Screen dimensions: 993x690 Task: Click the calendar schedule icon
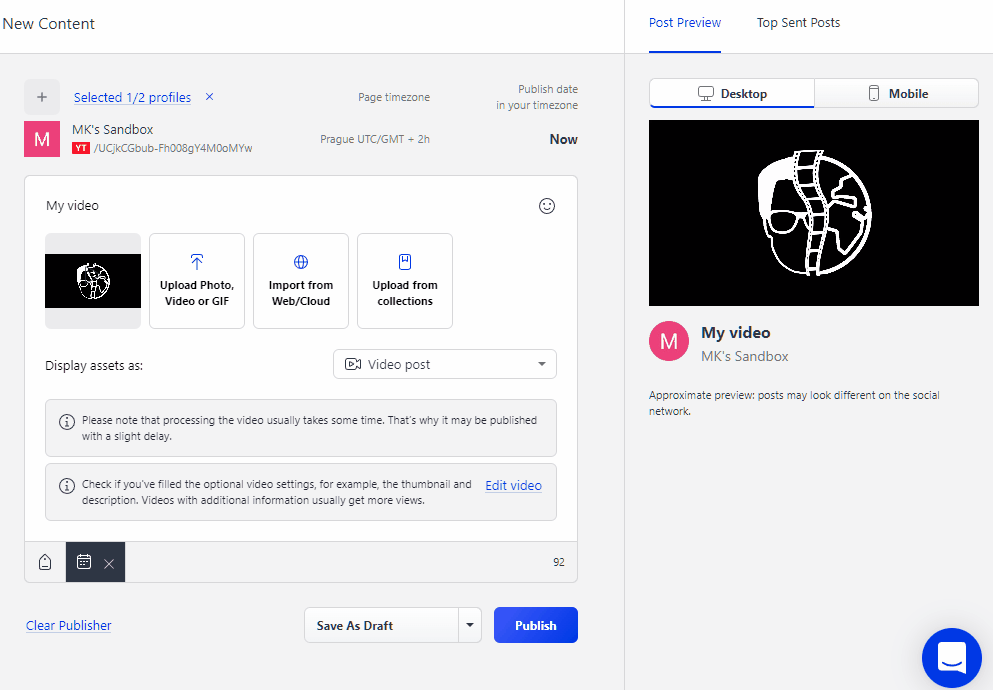click(84, 562)
